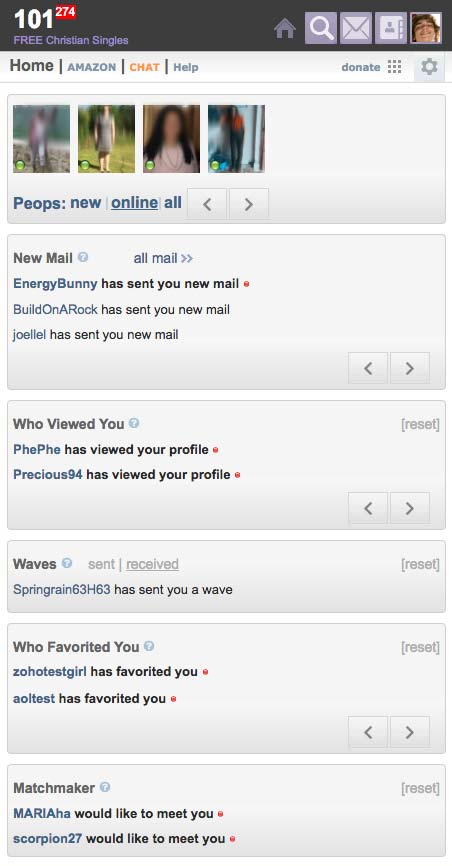Reset the Who Viewed You list
The width and height of the screenshot is (452, 866).
pyautogui.click(x=421, y=424)
